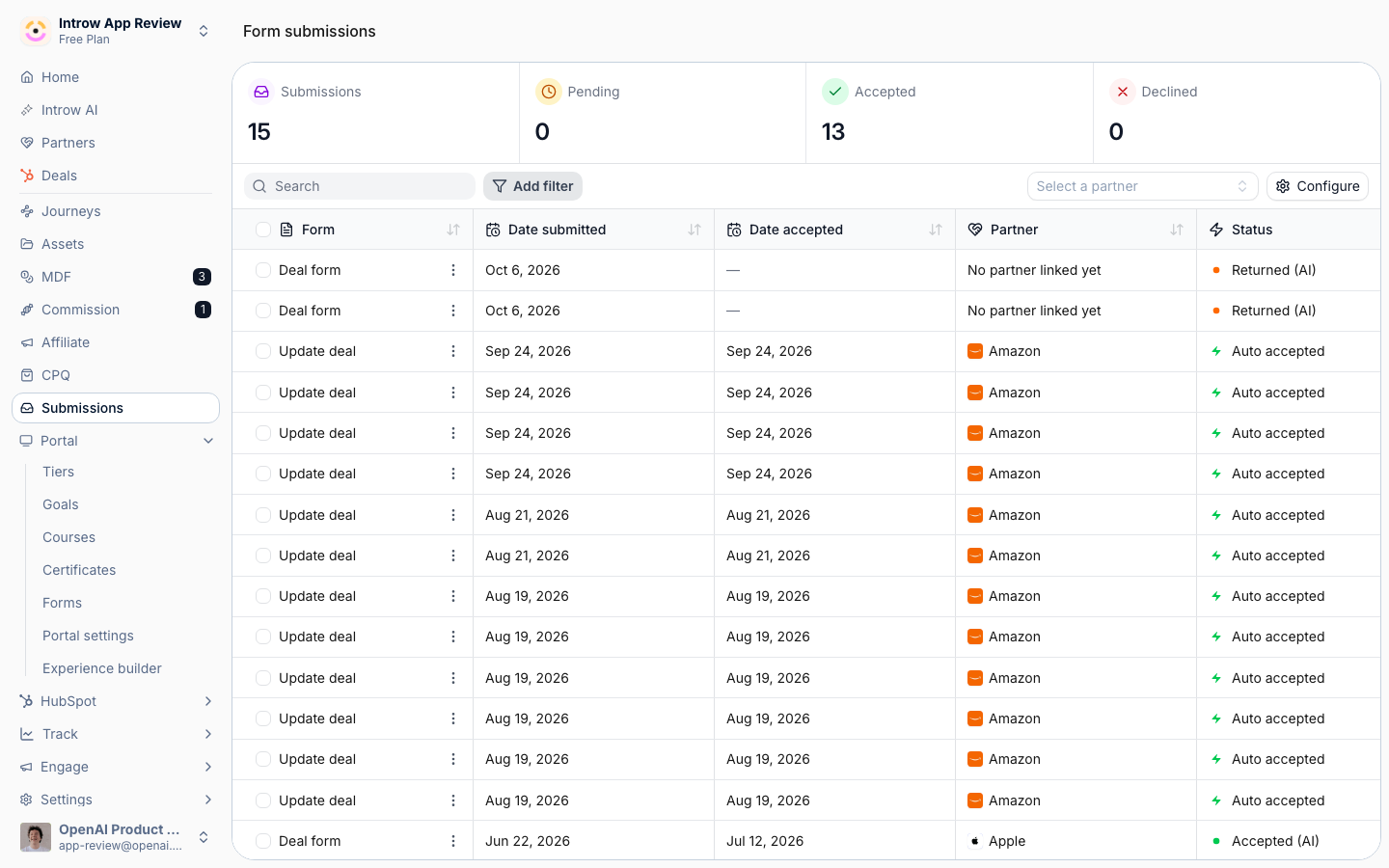The width and height of the screenshot is (1389, 868).
Task: Select the first Sep 24 Update deal checkbox
Action: [263, 351]
